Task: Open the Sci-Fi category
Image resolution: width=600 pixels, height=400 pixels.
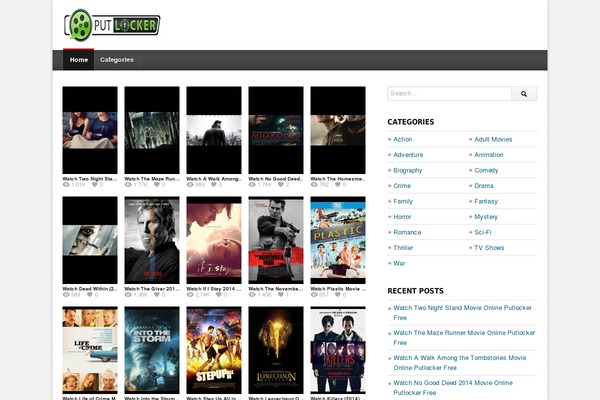Action: point(483,232)
